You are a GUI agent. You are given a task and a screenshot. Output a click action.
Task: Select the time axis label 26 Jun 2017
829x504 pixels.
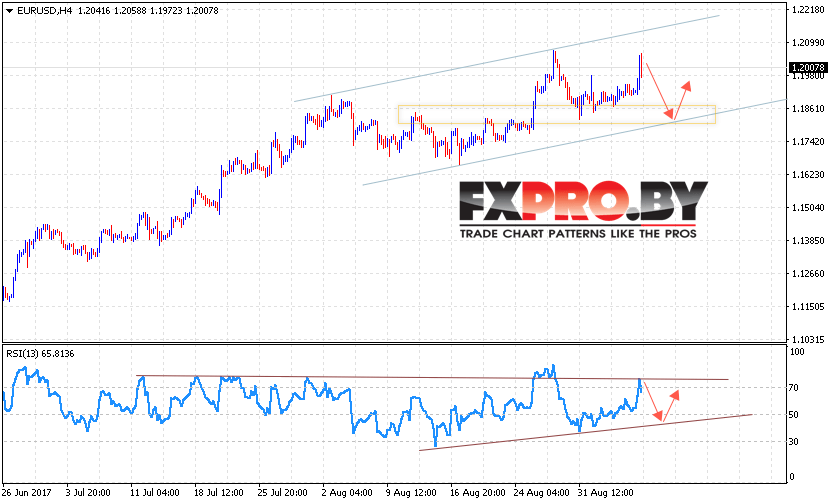click(26, 493)
